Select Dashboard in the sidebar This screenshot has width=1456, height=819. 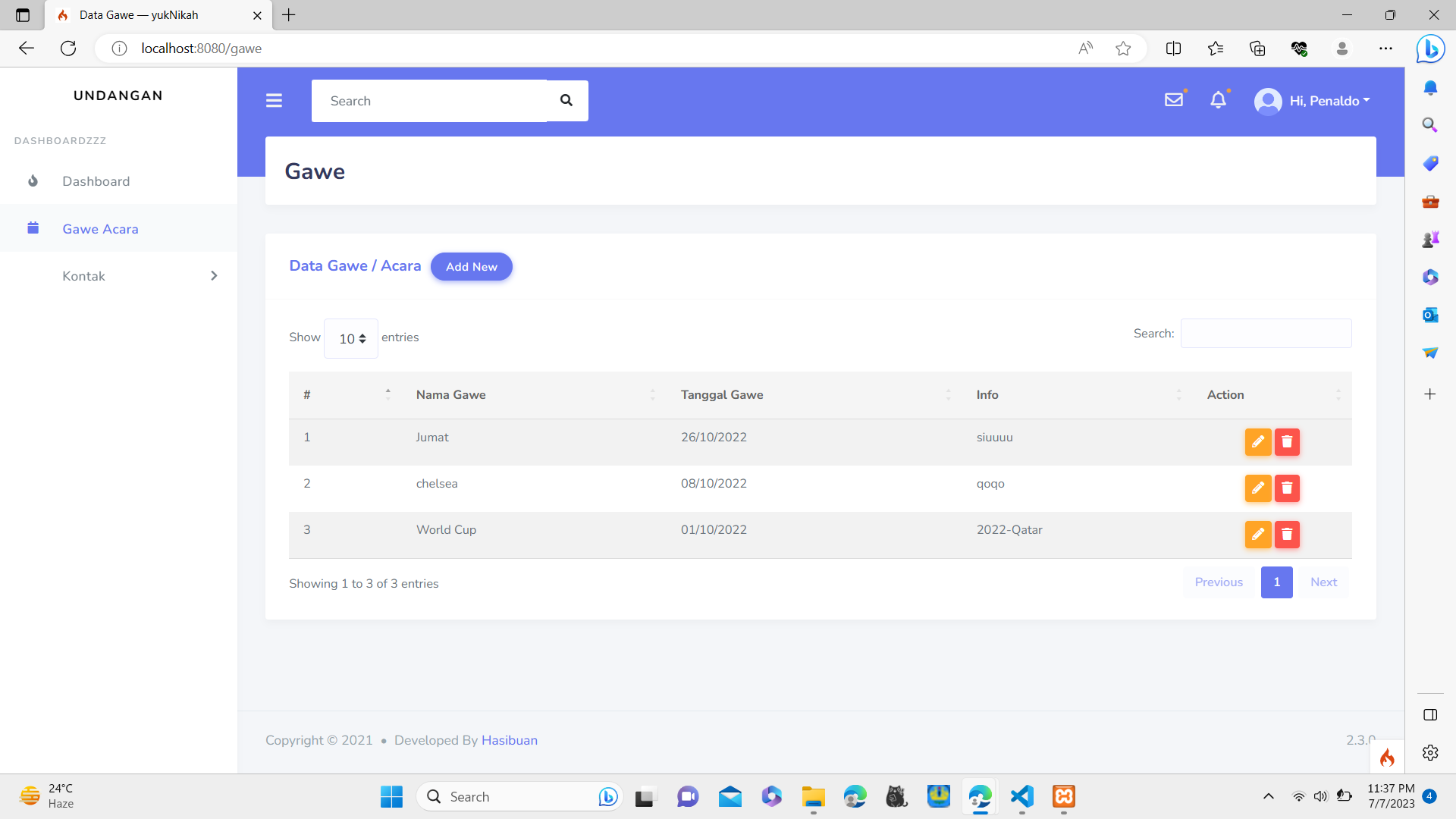(96, 181)
